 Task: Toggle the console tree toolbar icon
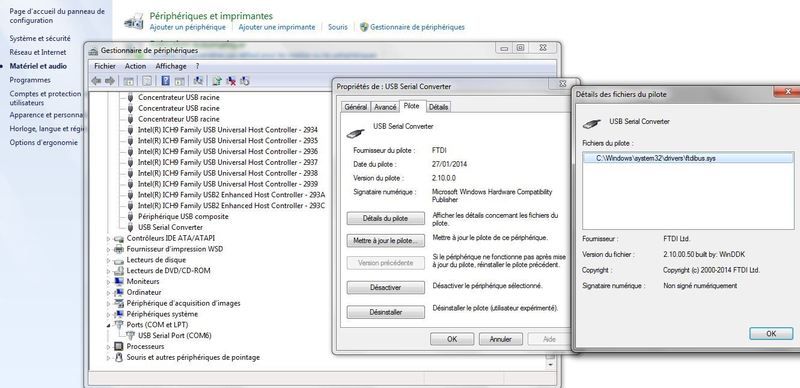[129, 81]
